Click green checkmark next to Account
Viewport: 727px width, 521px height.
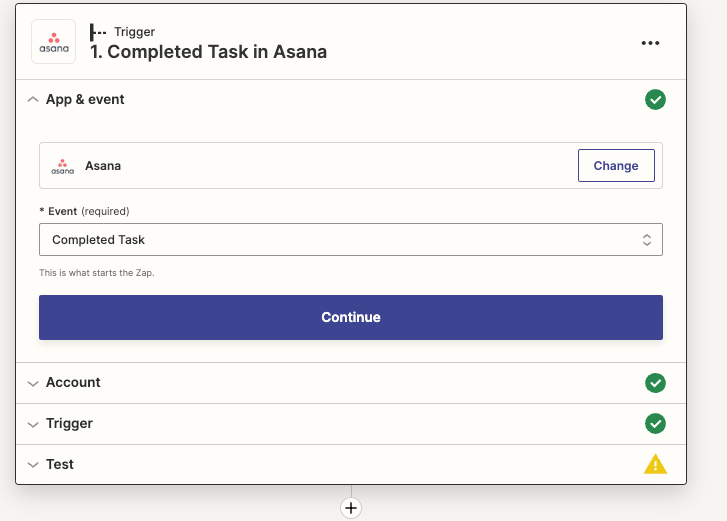click(655, 383)
